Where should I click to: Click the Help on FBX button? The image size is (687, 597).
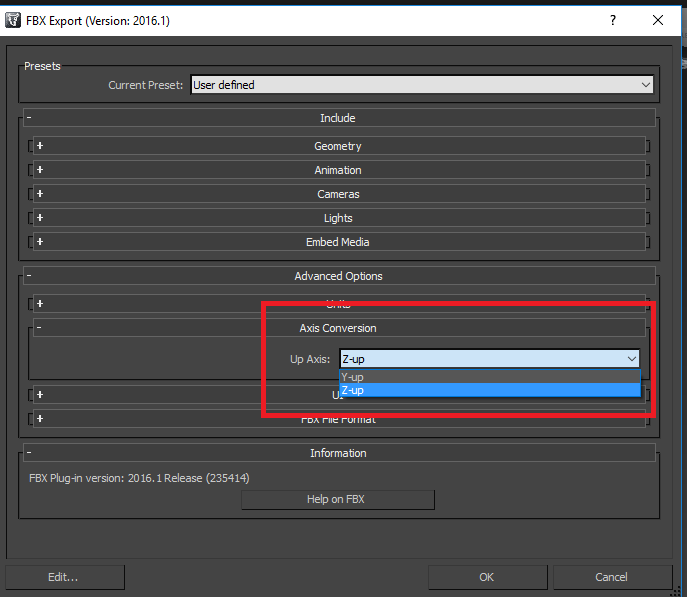(338, 499)
